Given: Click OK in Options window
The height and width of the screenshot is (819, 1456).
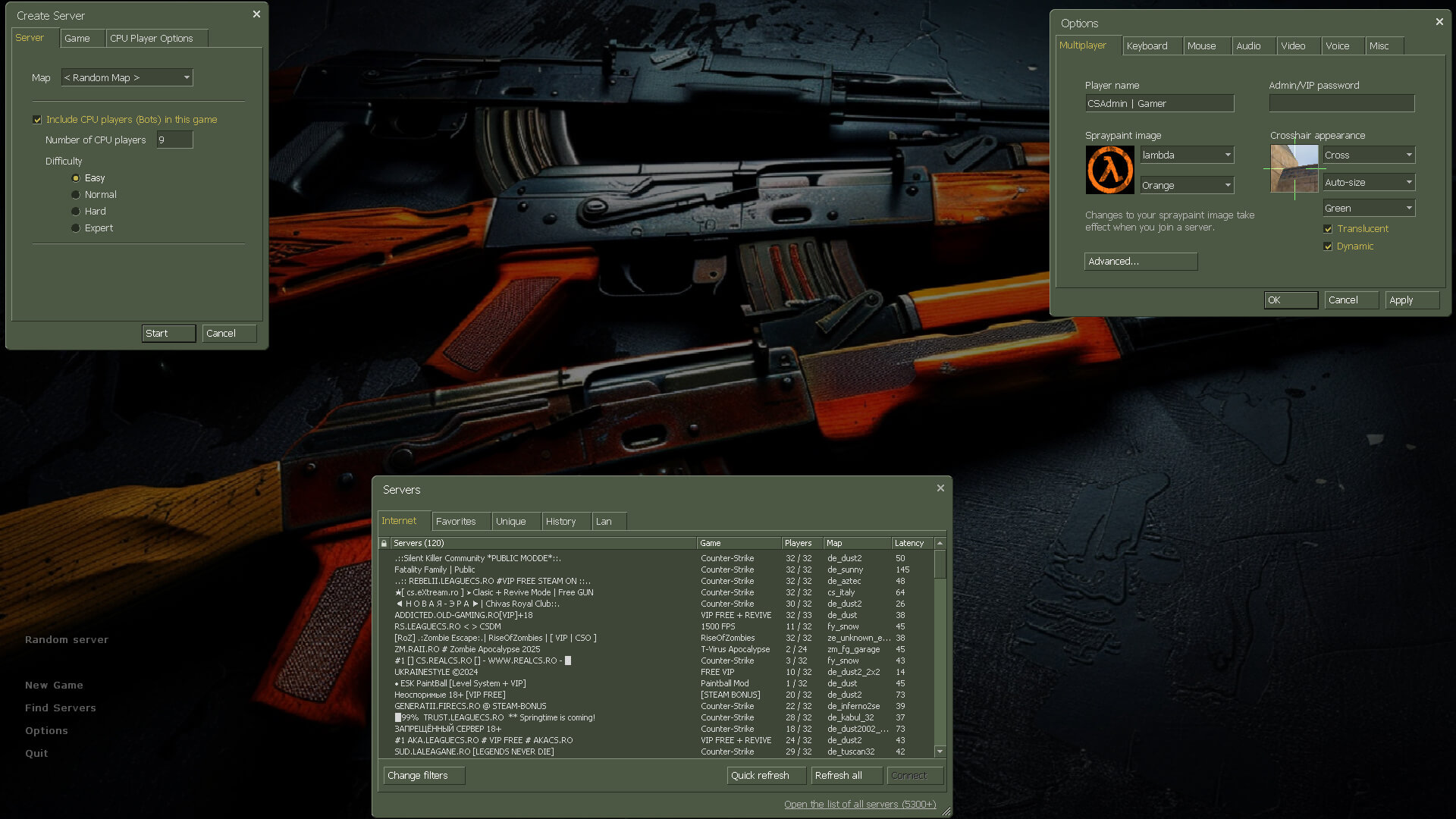Looking at the screenshot, I should pos(1291,300).
